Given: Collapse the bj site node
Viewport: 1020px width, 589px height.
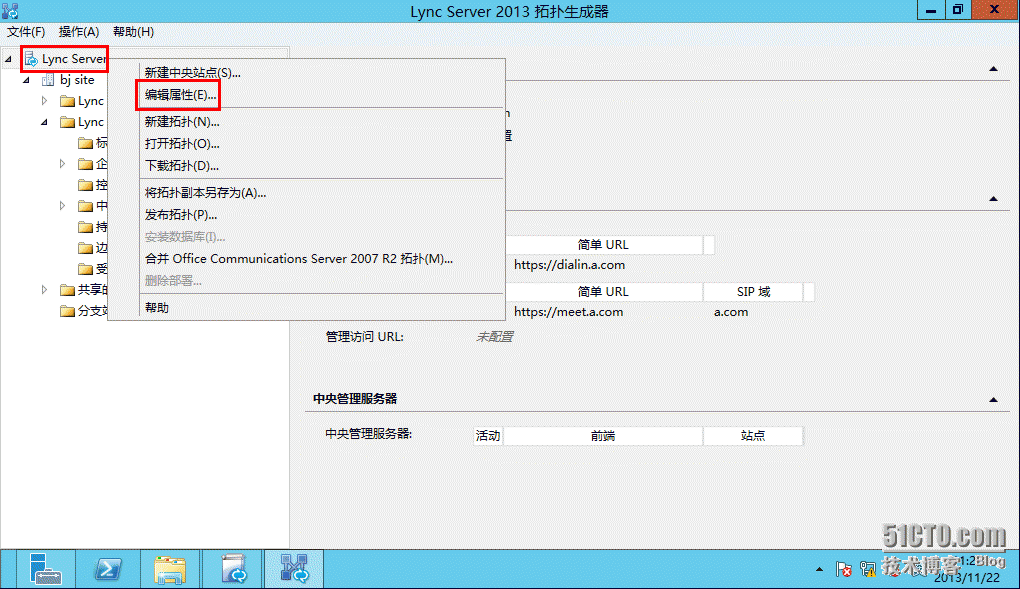Looking at the screenshot, I should (27, 80).
